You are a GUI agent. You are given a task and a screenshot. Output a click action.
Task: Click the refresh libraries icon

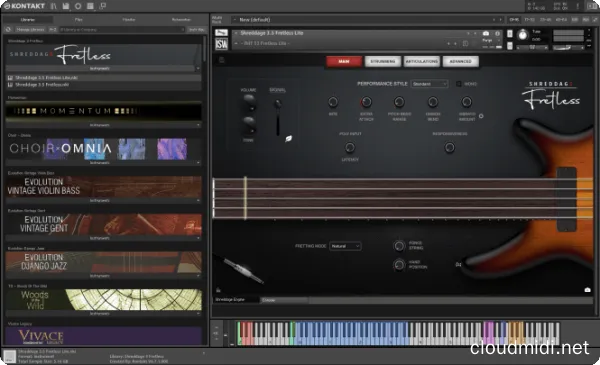(8, 29)
